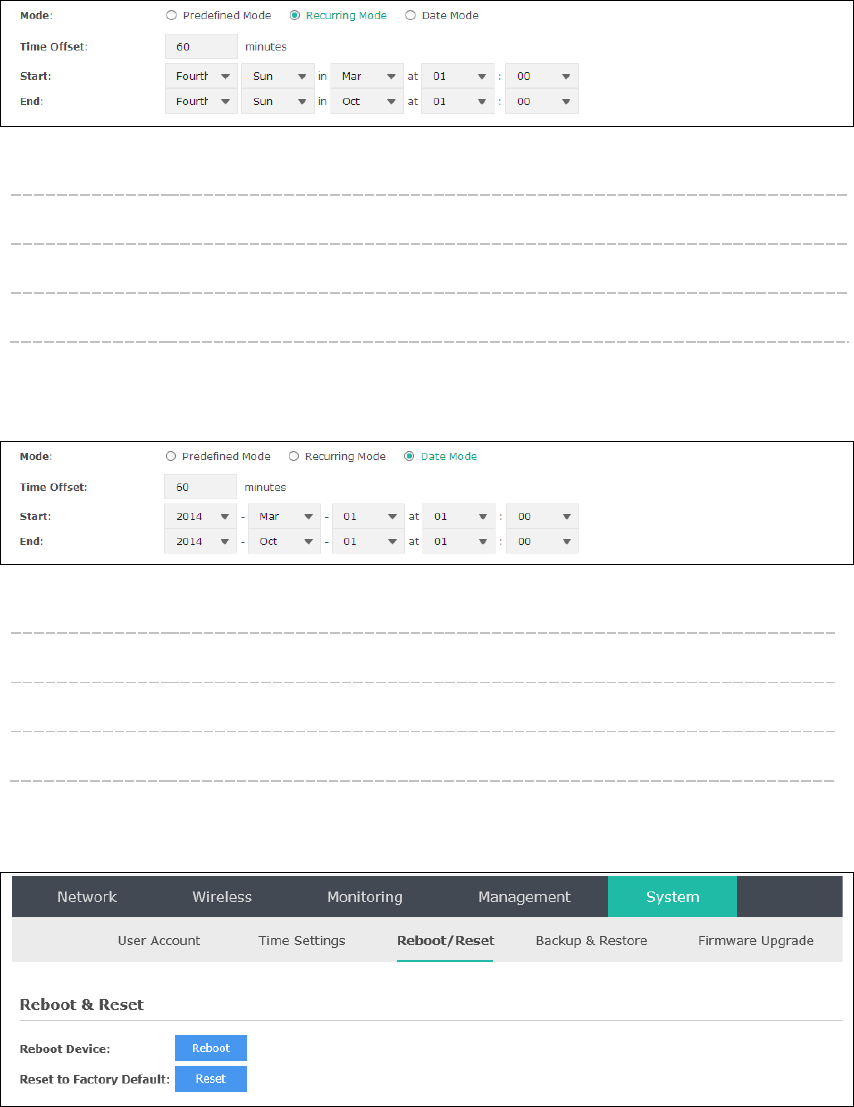
Task: Open the Monitoring tab
Action: pyautogui.click(x=365, y=897)
